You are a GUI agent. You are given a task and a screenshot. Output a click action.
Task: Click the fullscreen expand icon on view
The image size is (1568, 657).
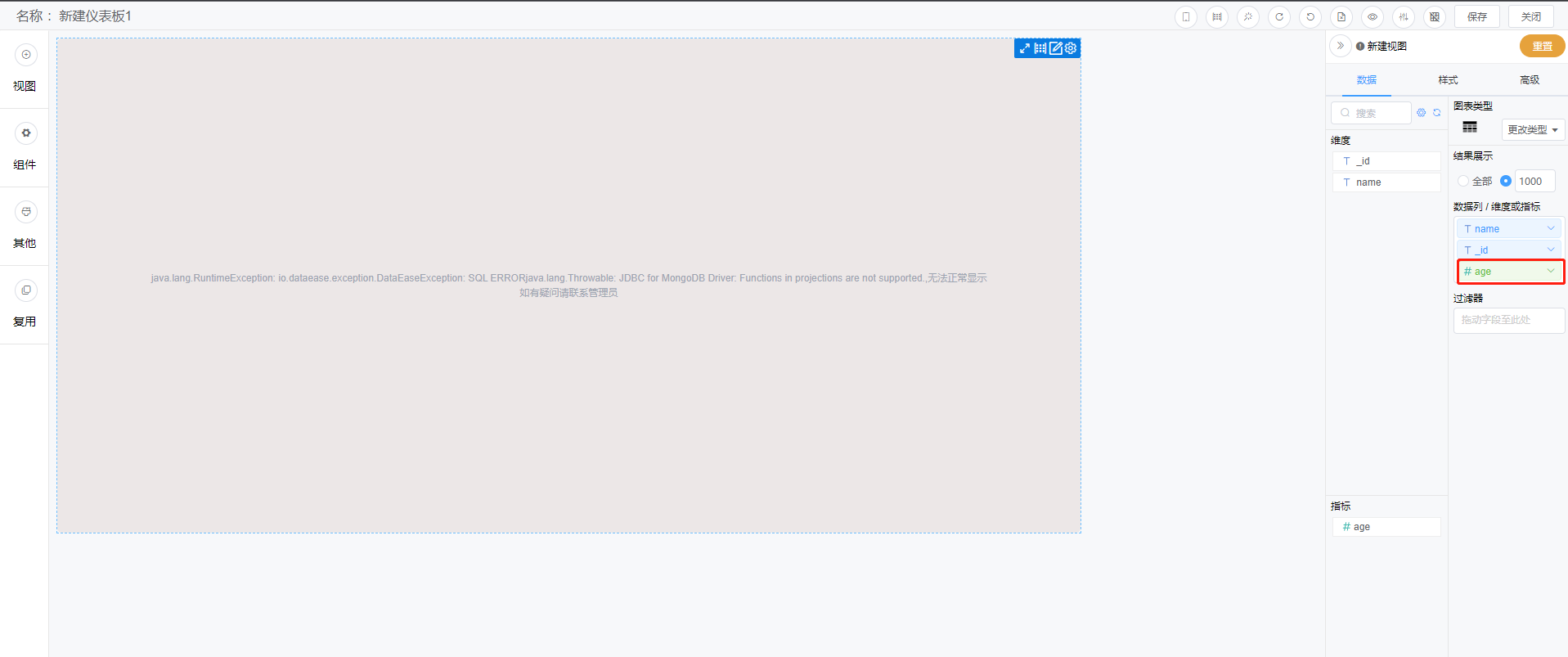[x=1025, y=48]
